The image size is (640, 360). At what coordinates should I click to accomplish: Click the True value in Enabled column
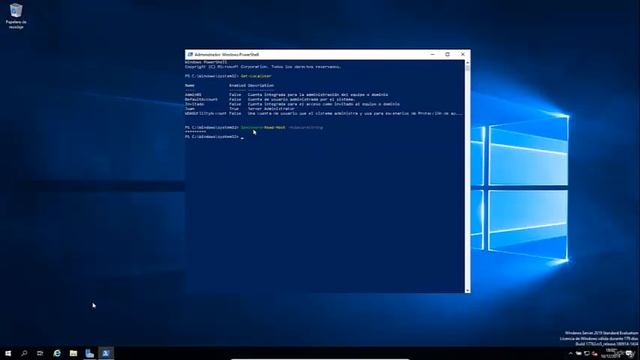pos(234,109)
